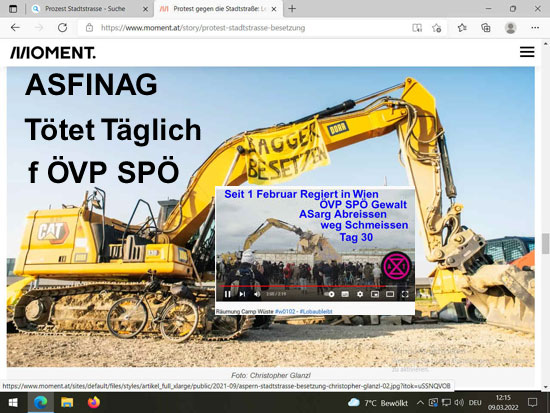Open the site hamburger menu
This screenshot has width=550, height=413.
pos(527,52)
